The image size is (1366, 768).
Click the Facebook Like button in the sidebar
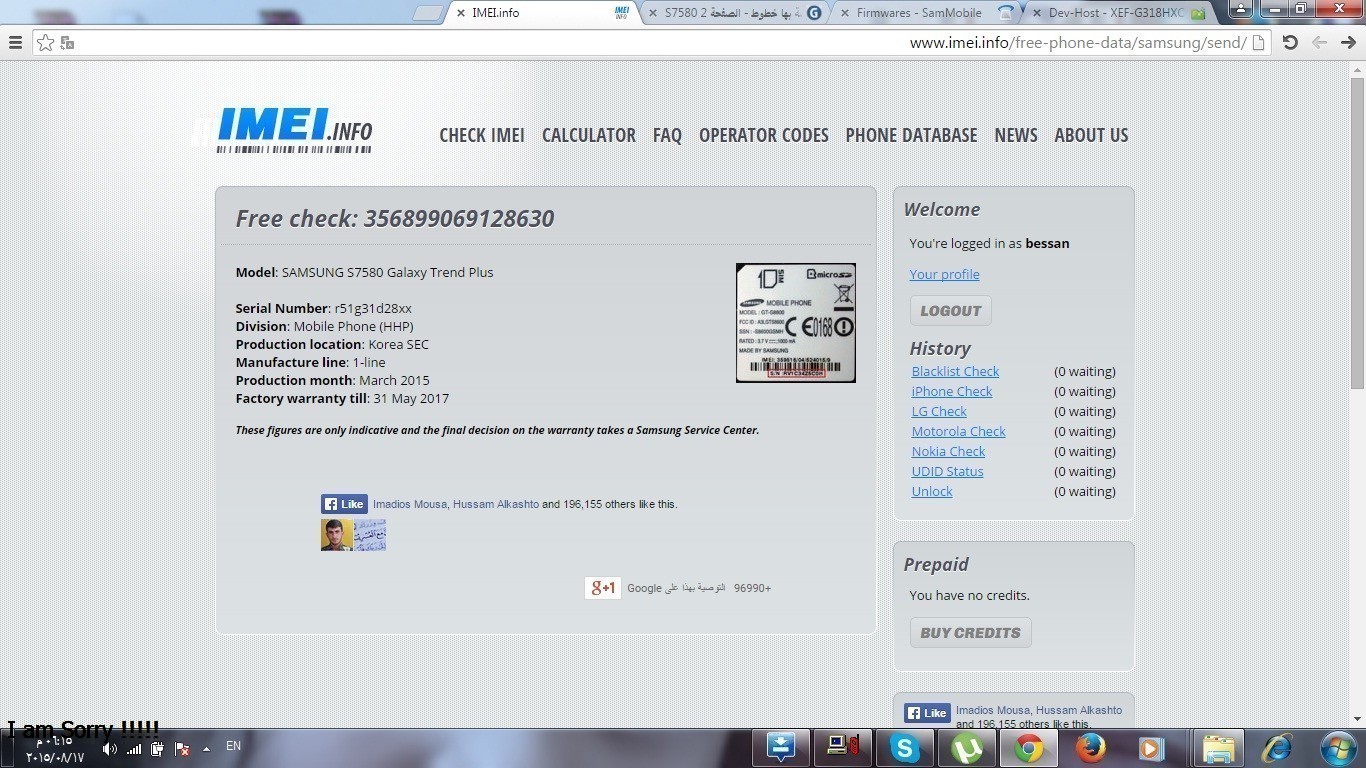(x=927, y=713)
